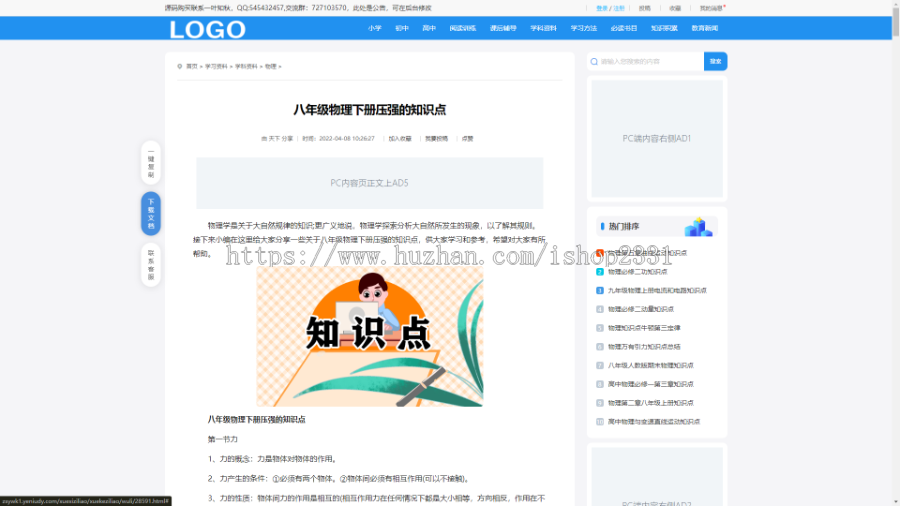This screenshot has width=900, height=506.
Task: Click the PC端内容右侧AD1 banner
Action: click(657, 138)
